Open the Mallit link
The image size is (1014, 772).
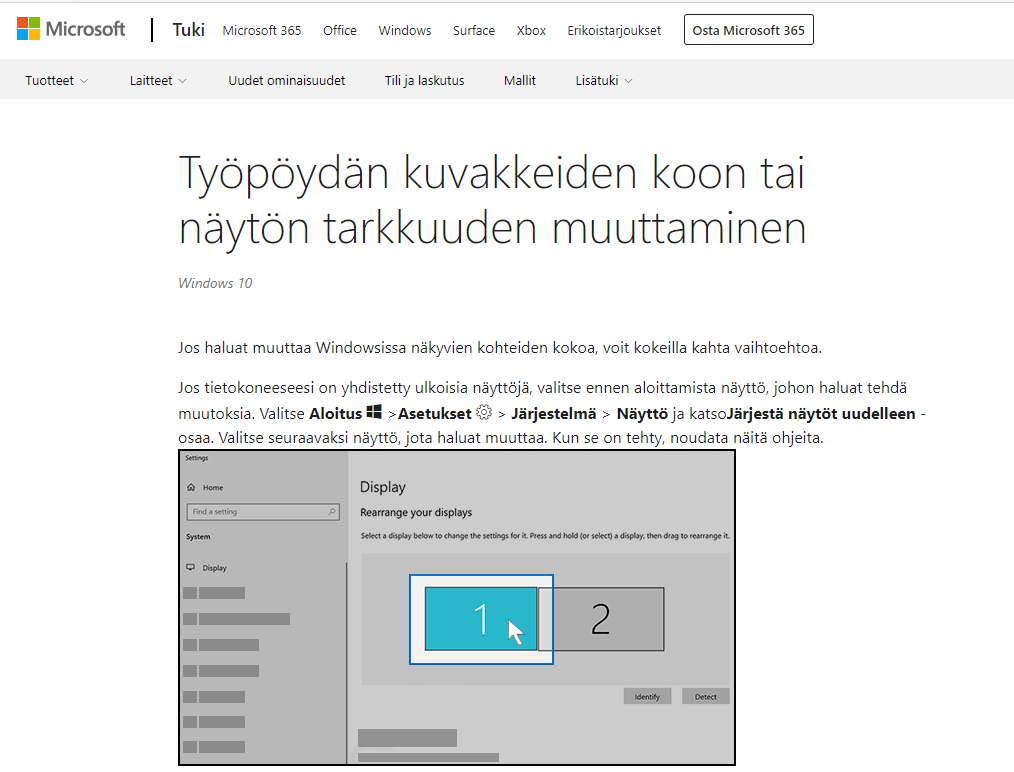(520, 81)
